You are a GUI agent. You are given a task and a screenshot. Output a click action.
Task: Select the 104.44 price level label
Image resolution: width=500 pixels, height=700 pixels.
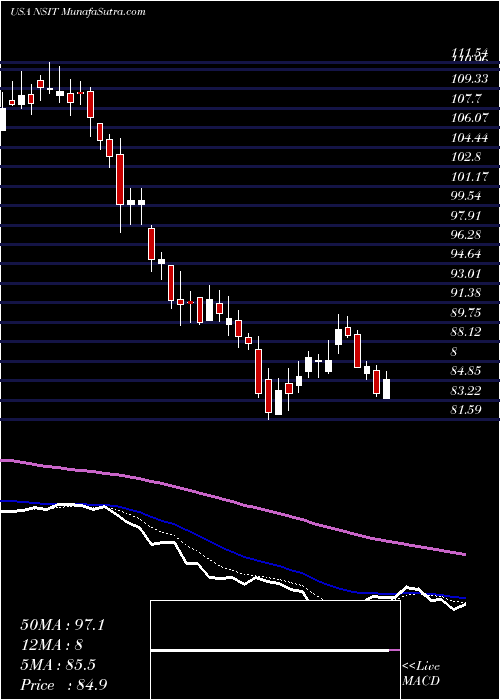470,138
